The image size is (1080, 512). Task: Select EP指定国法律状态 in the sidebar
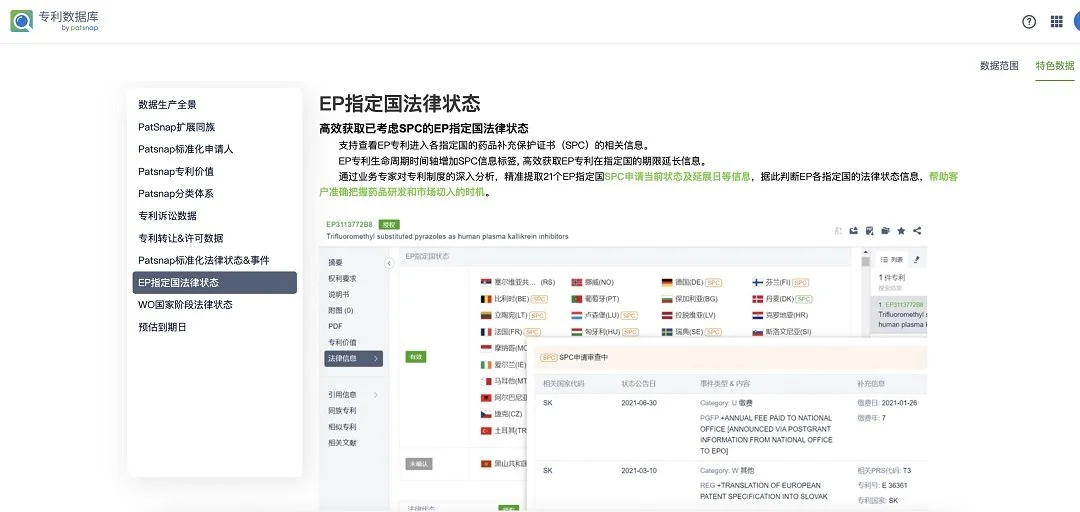215,283
